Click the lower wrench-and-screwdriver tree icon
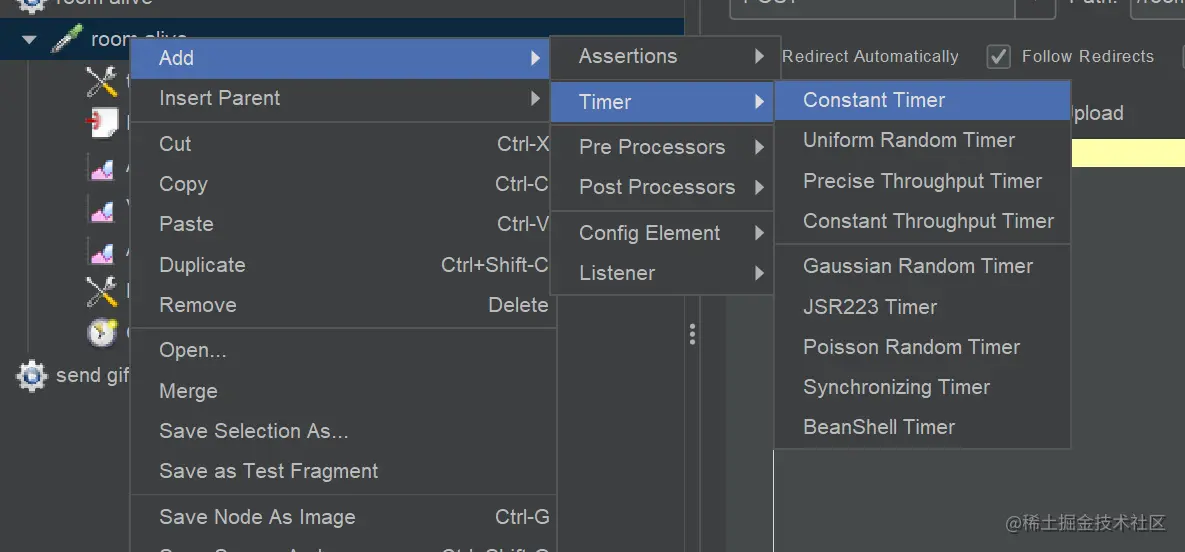This screenshot has height=552, width=1185. 101,291
